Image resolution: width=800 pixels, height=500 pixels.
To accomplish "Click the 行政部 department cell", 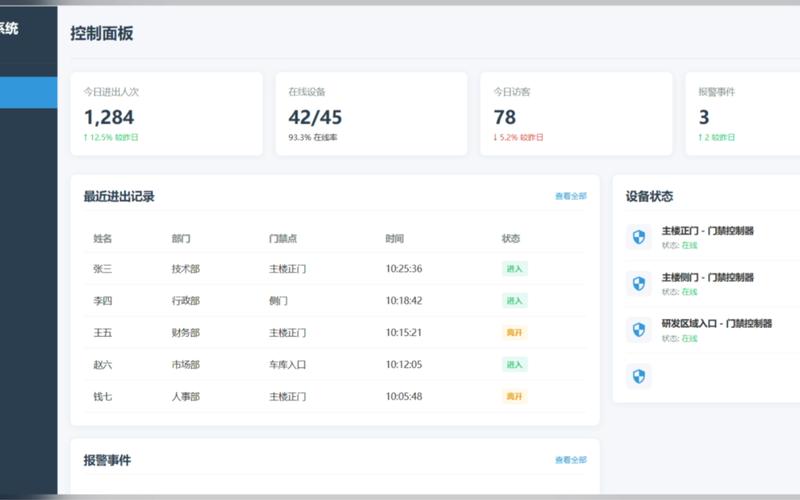I will pyautogui.click(x=186, y=301).
